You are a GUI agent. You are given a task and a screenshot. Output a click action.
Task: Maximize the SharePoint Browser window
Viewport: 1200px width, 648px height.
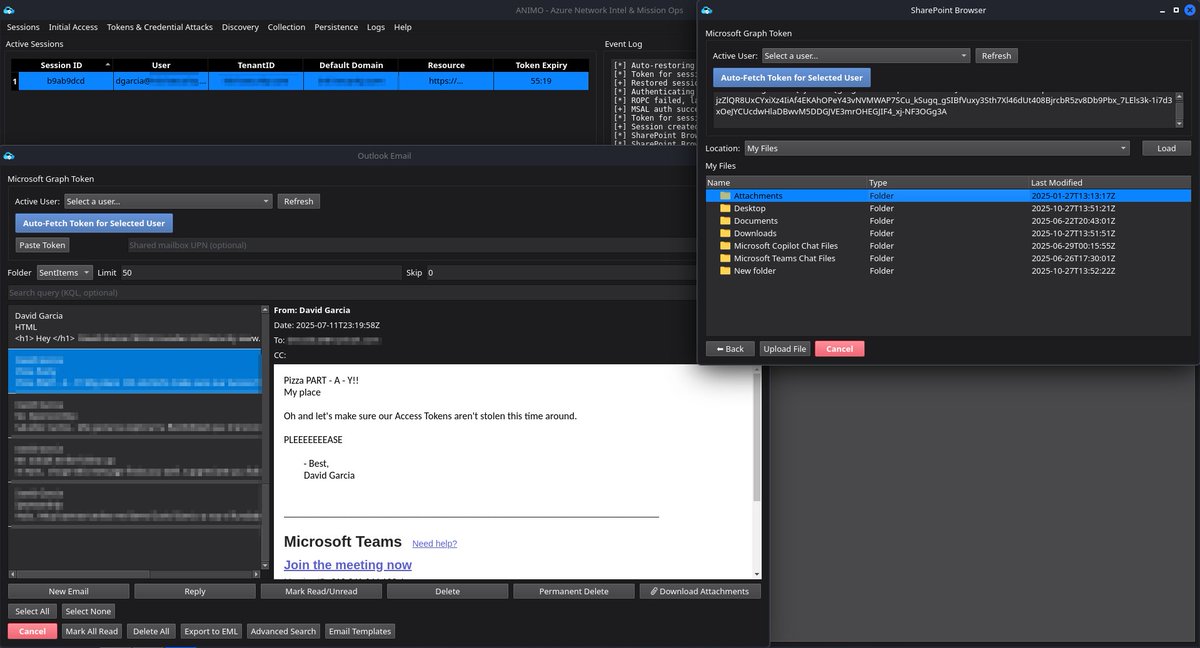[x=1175, y=10]
